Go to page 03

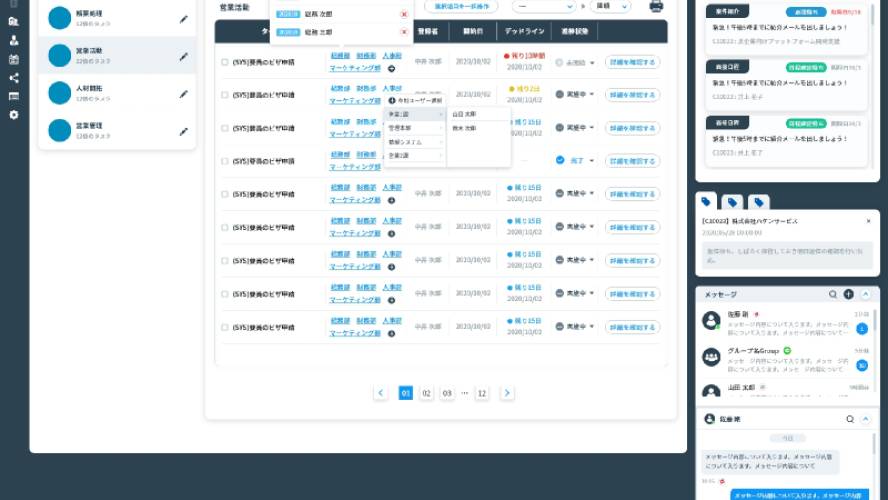pos(447,393)
